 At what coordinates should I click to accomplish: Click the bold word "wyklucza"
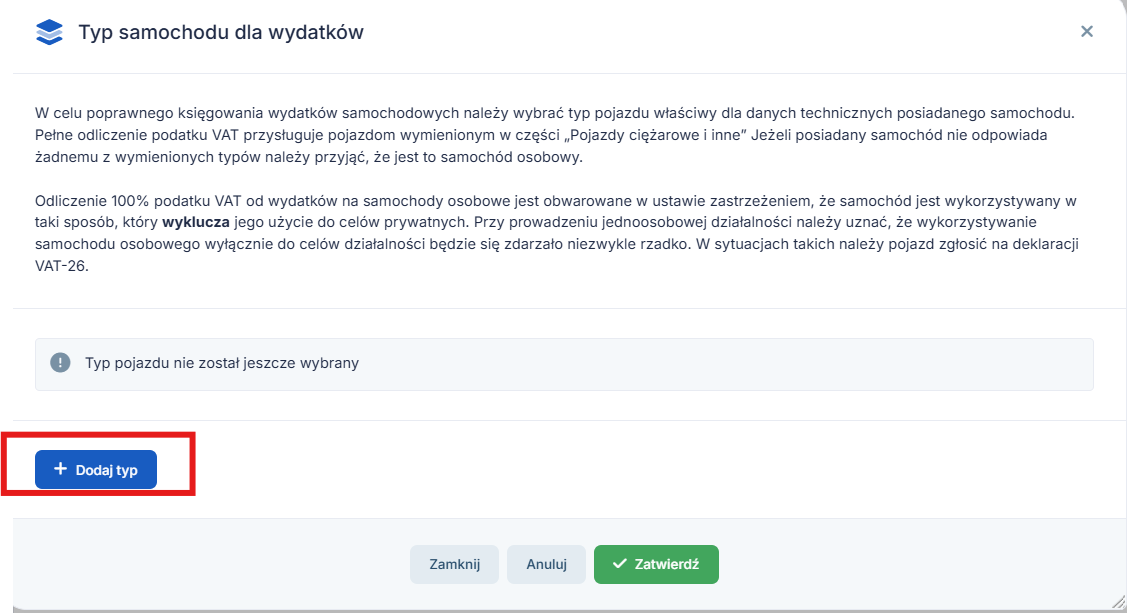[196, 222]
